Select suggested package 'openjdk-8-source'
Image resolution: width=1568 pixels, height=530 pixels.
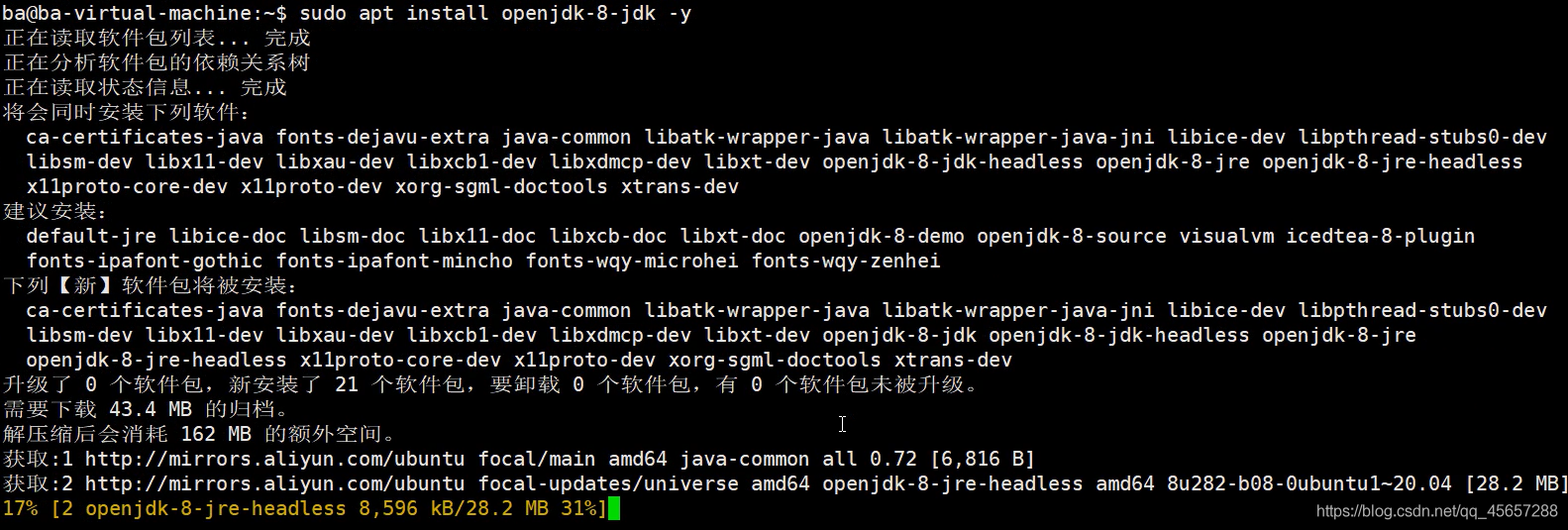pos(1072,236)
